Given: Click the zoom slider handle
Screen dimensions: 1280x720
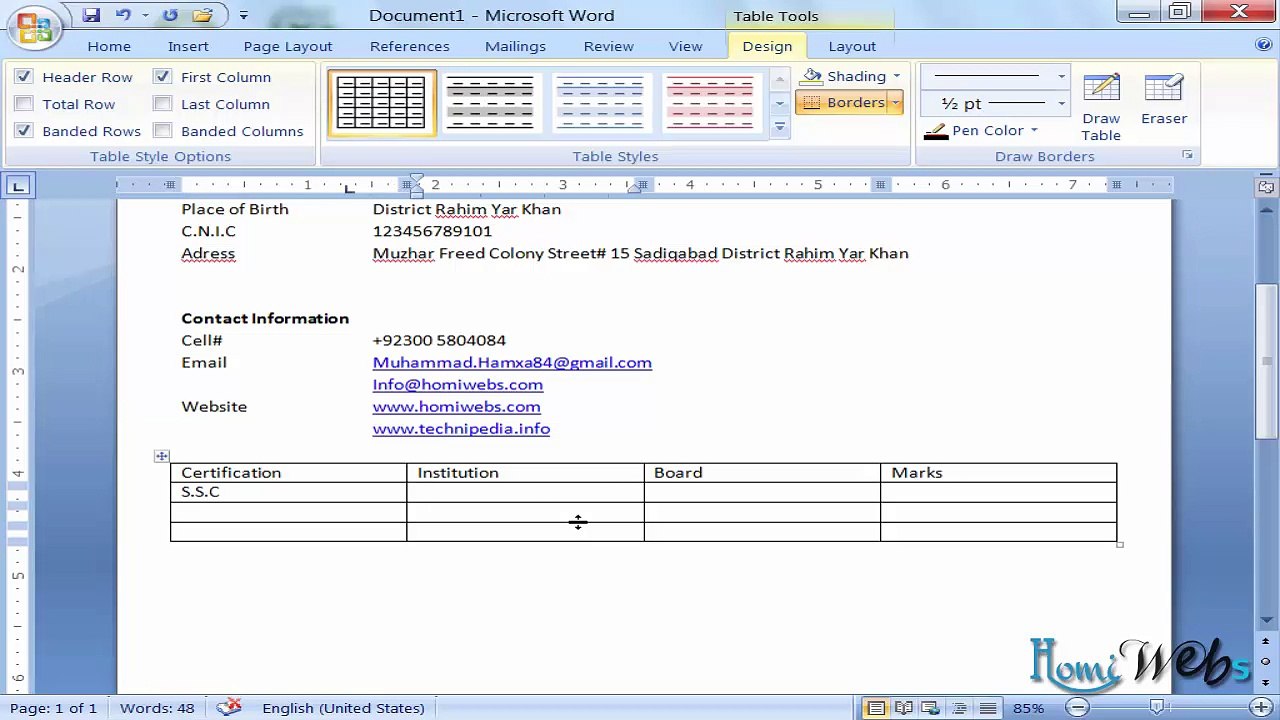Looking at the screenshot, I should (1157, 708).
